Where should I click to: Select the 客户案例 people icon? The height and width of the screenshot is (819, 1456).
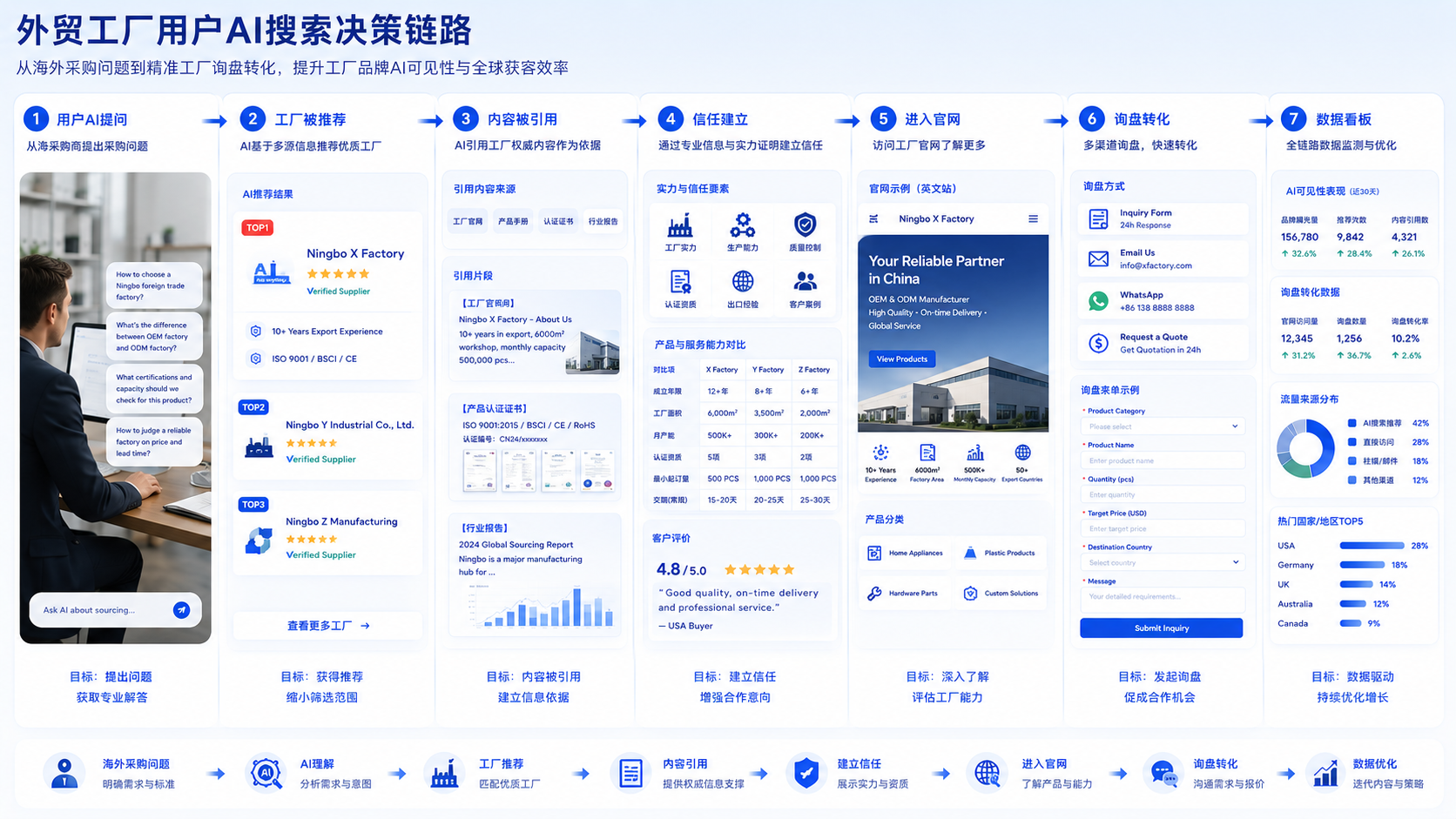(x=805, y=281)
